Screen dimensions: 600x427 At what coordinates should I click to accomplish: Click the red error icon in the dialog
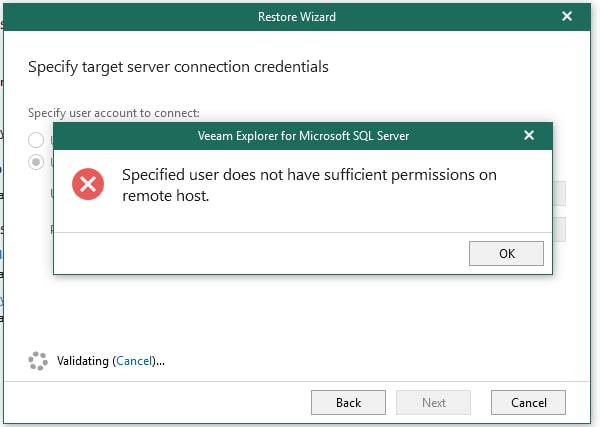coord(88,184)
